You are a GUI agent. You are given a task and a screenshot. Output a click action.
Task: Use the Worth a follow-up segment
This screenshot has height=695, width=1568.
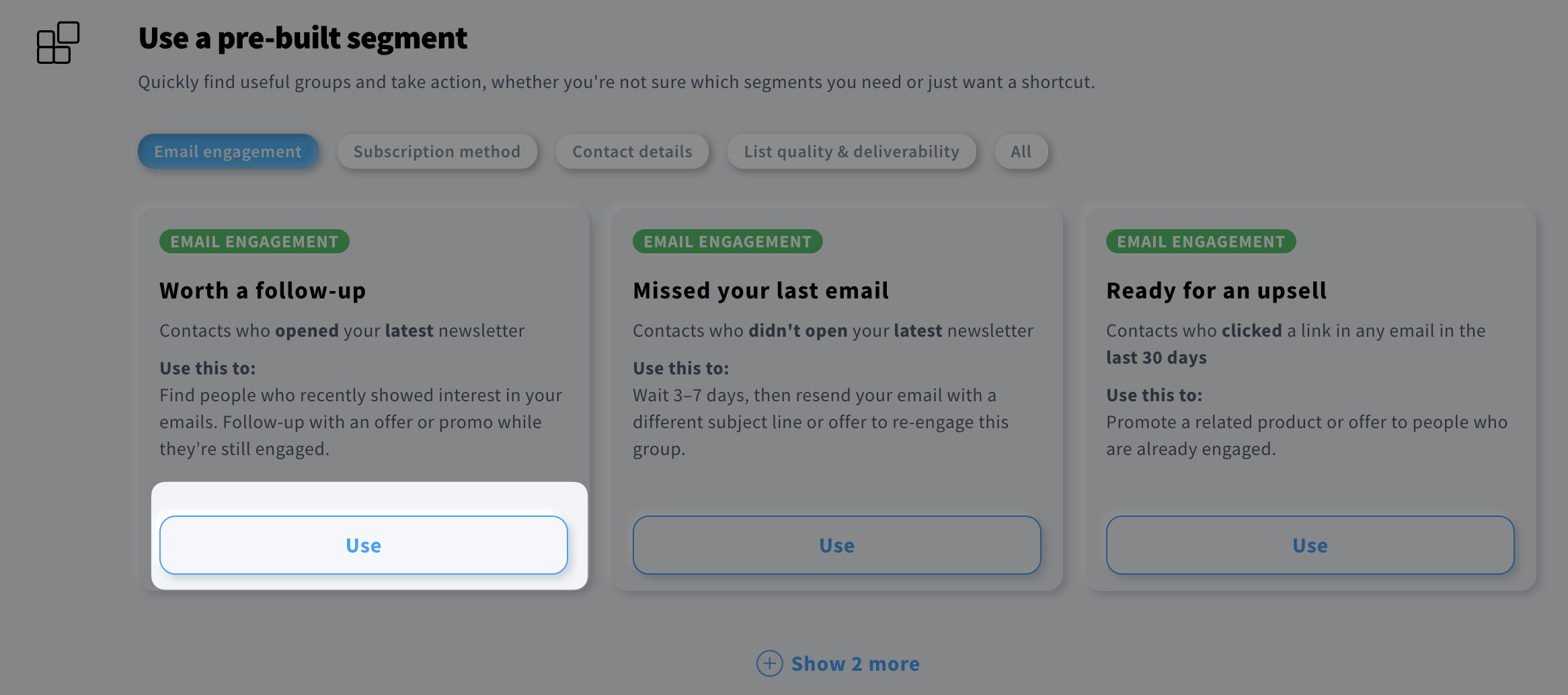coord(362,545)
